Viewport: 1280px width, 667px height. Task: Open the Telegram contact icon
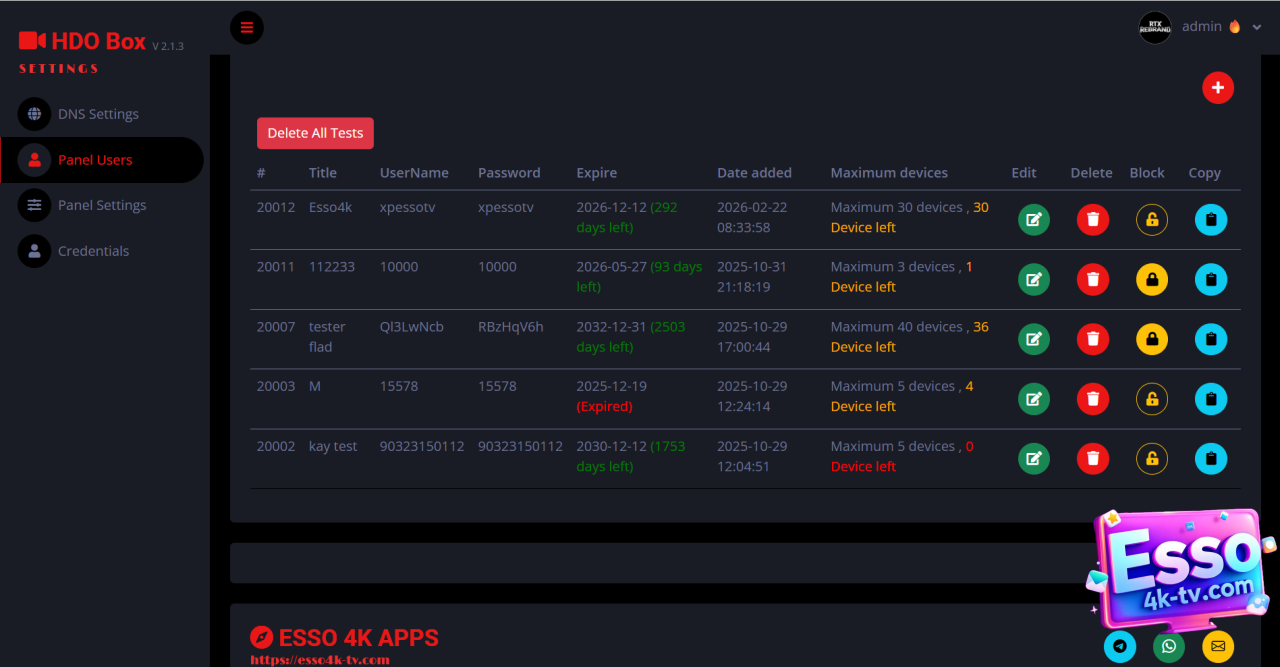(1119, 646)
